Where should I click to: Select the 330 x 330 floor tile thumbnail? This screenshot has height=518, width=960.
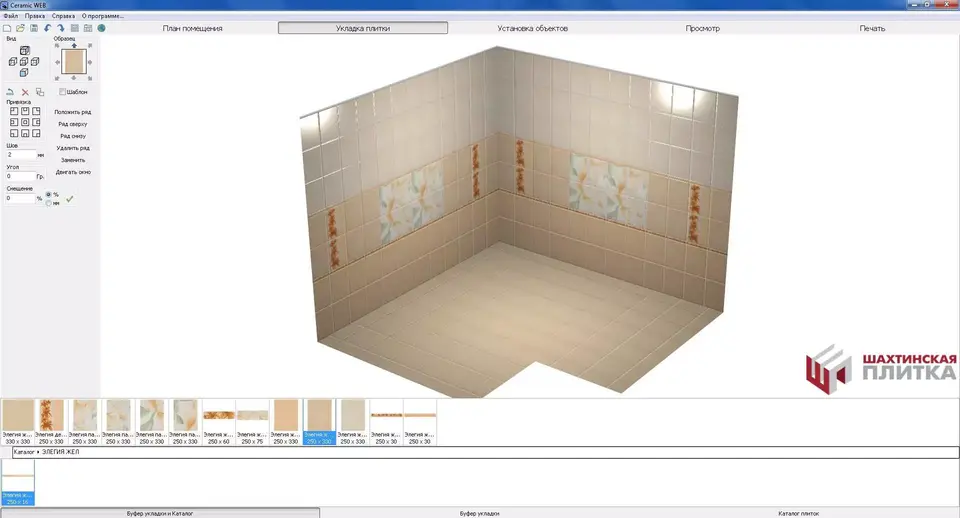pos(18,422)
